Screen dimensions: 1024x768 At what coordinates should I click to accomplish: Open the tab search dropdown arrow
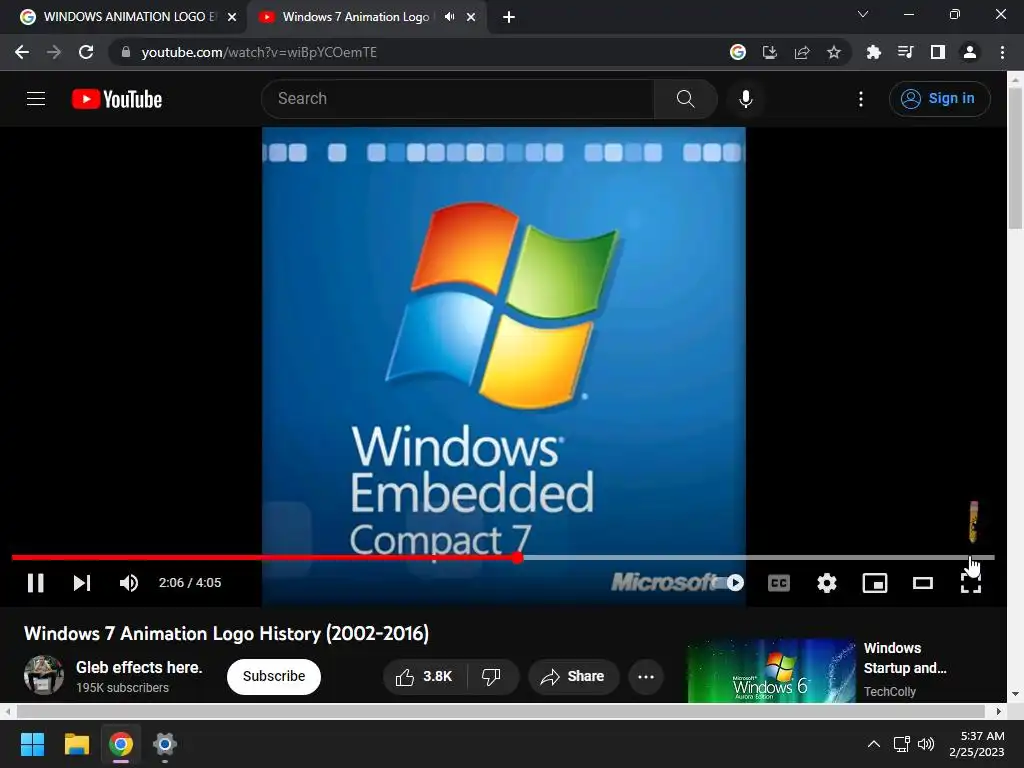[x=863, y=14]
